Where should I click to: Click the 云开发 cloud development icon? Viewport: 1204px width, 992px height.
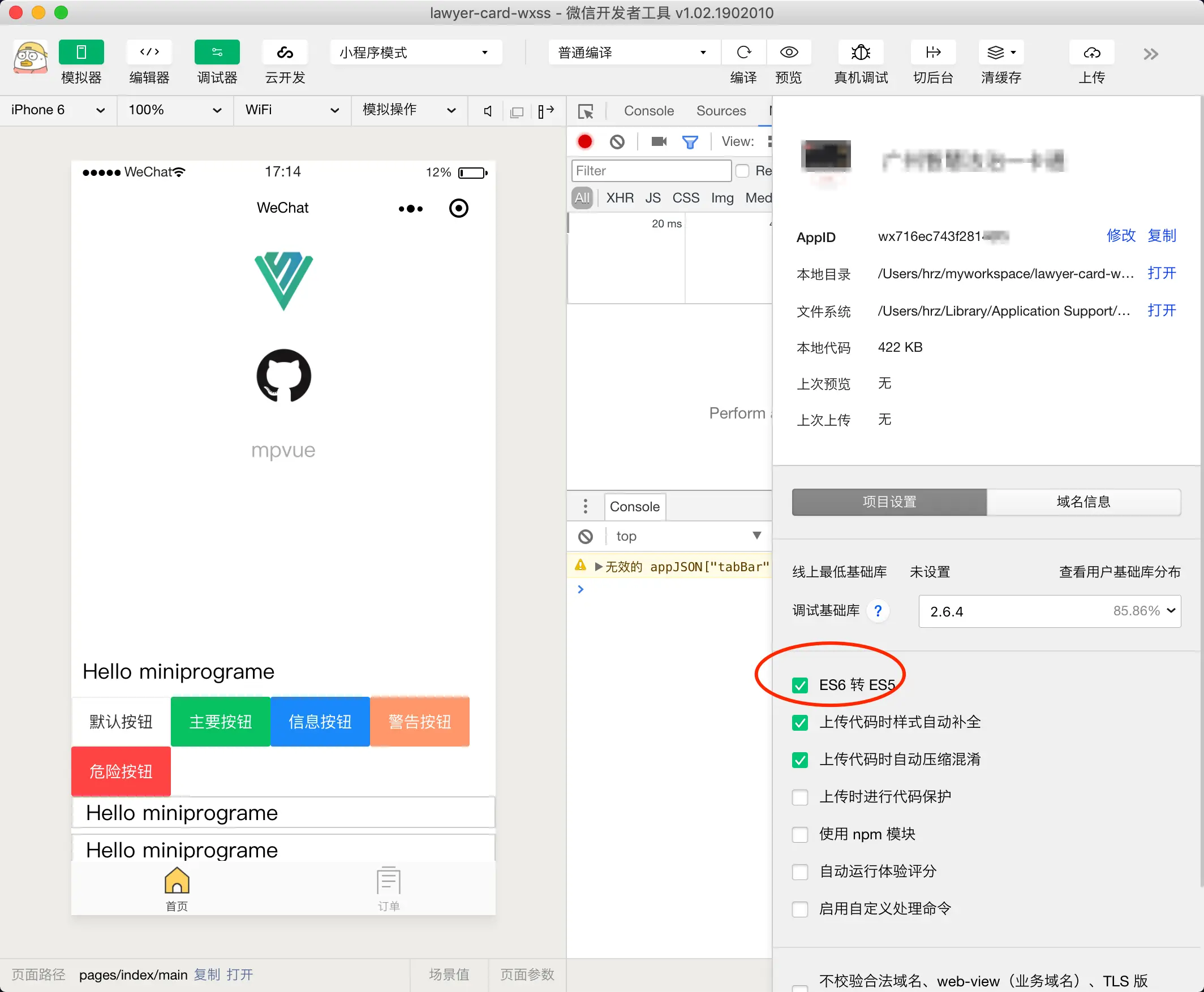[x=284, y=52]
